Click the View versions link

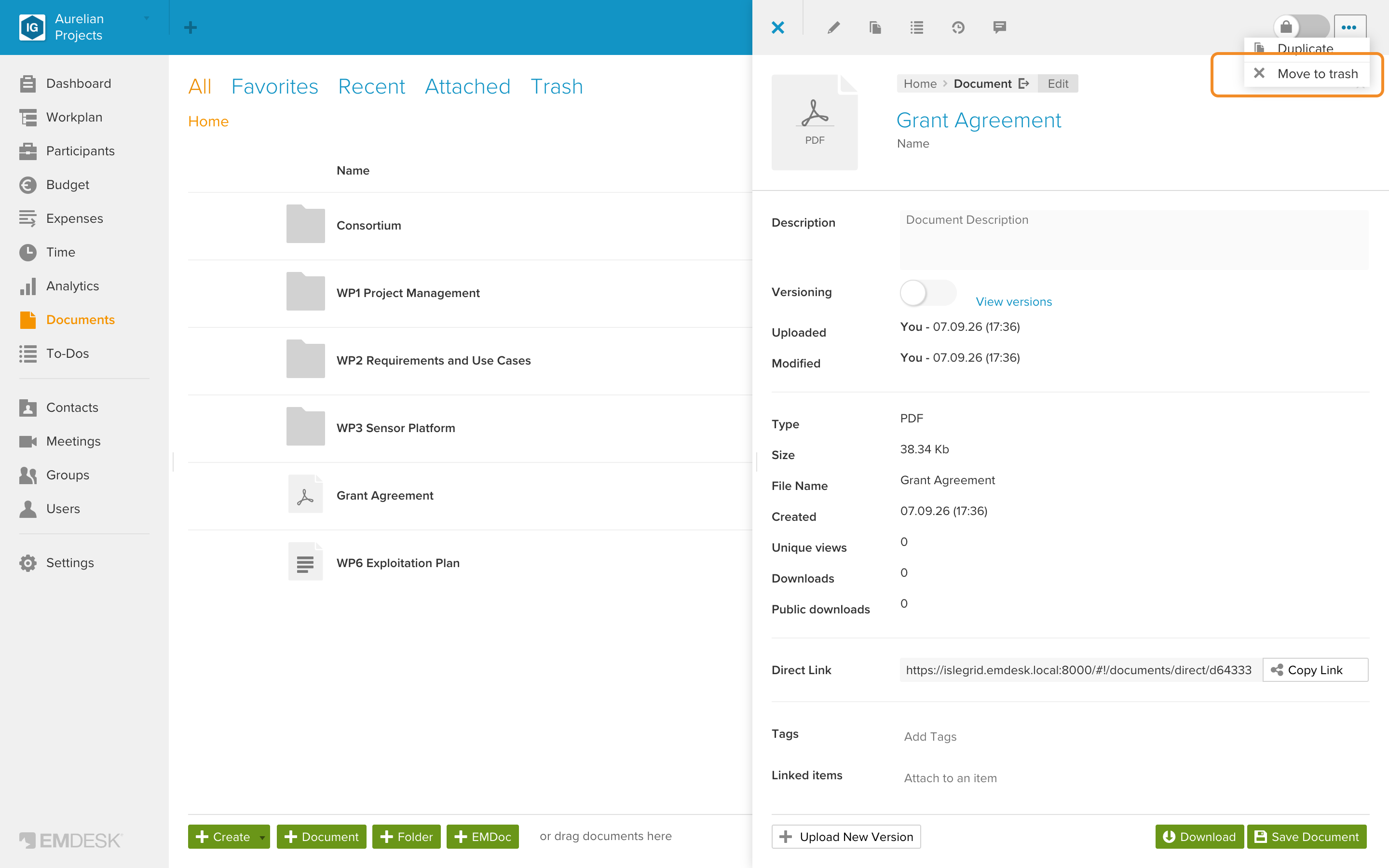point(1014,301)
